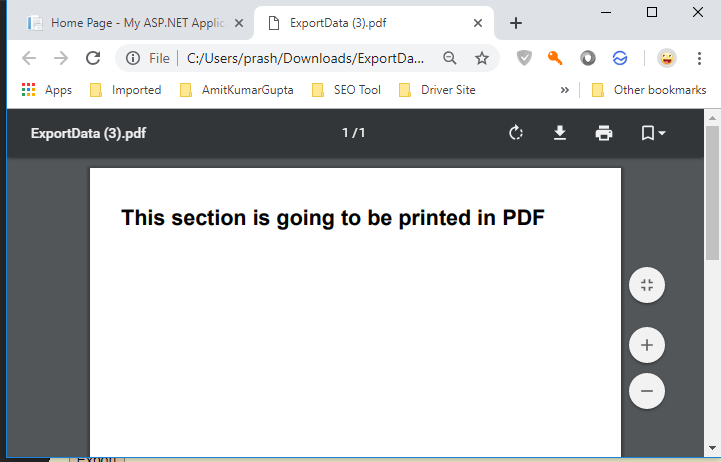Open the browser zoom magnifier icon
This screenshot has width=721, height=462.
pos(450,58)
